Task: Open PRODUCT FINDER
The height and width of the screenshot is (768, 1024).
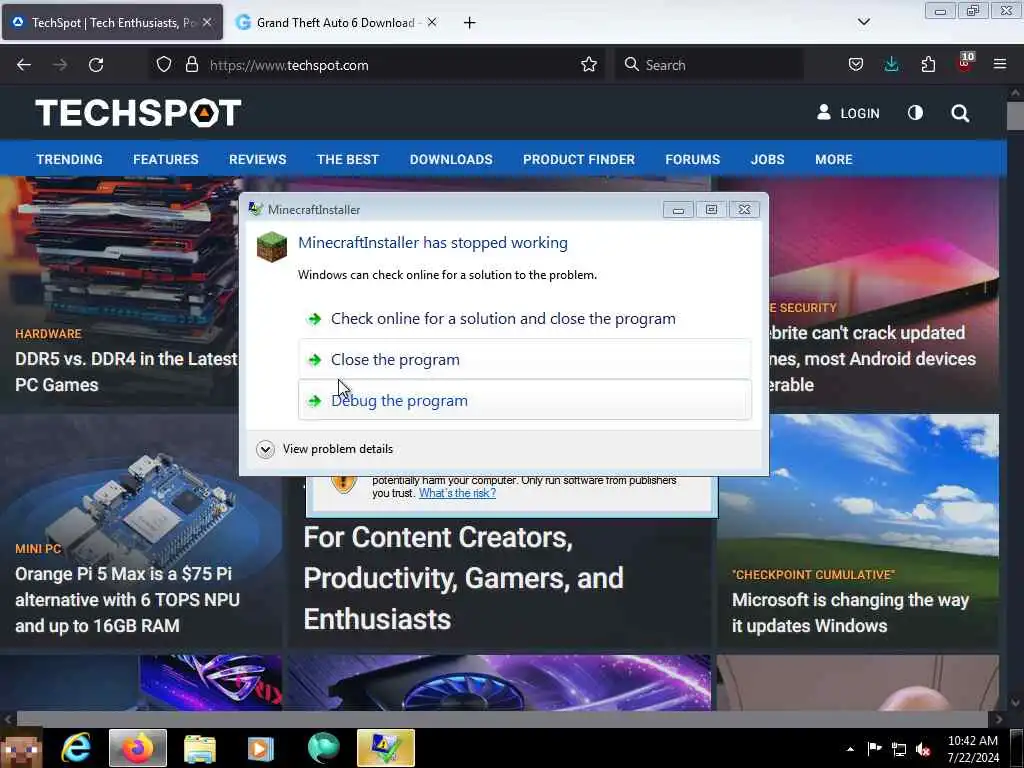Action: [x=579, y=159]
